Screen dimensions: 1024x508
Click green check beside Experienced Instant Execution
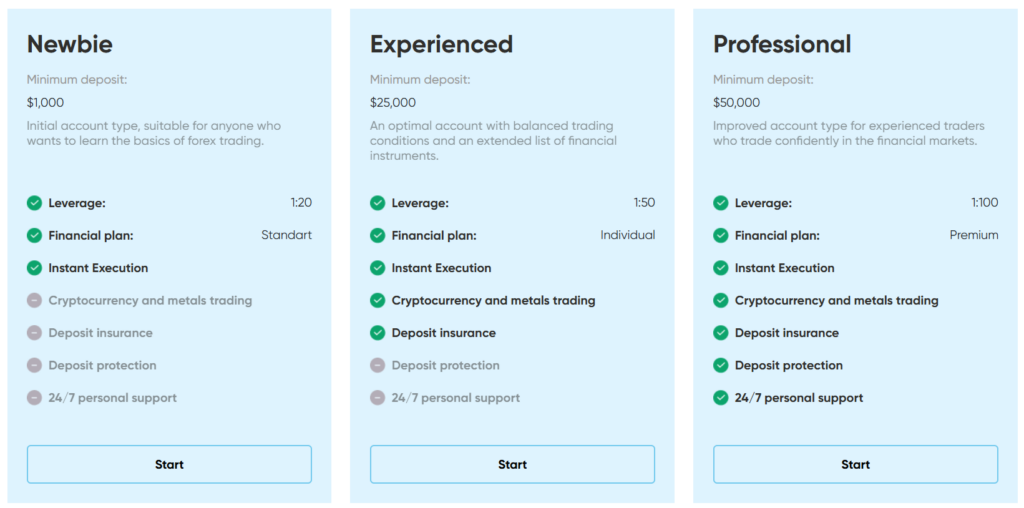click(x=377, y=268)
